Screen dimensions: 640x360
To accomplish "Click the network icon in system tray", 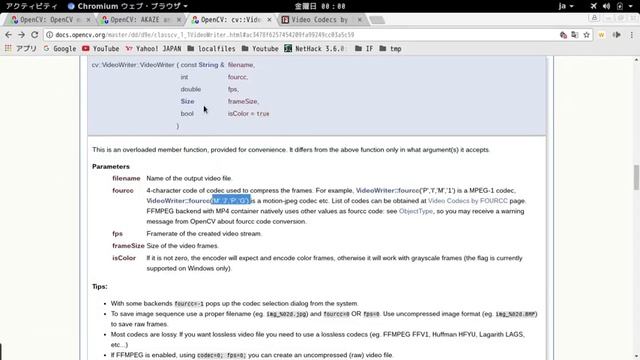I will coord(593,6).
